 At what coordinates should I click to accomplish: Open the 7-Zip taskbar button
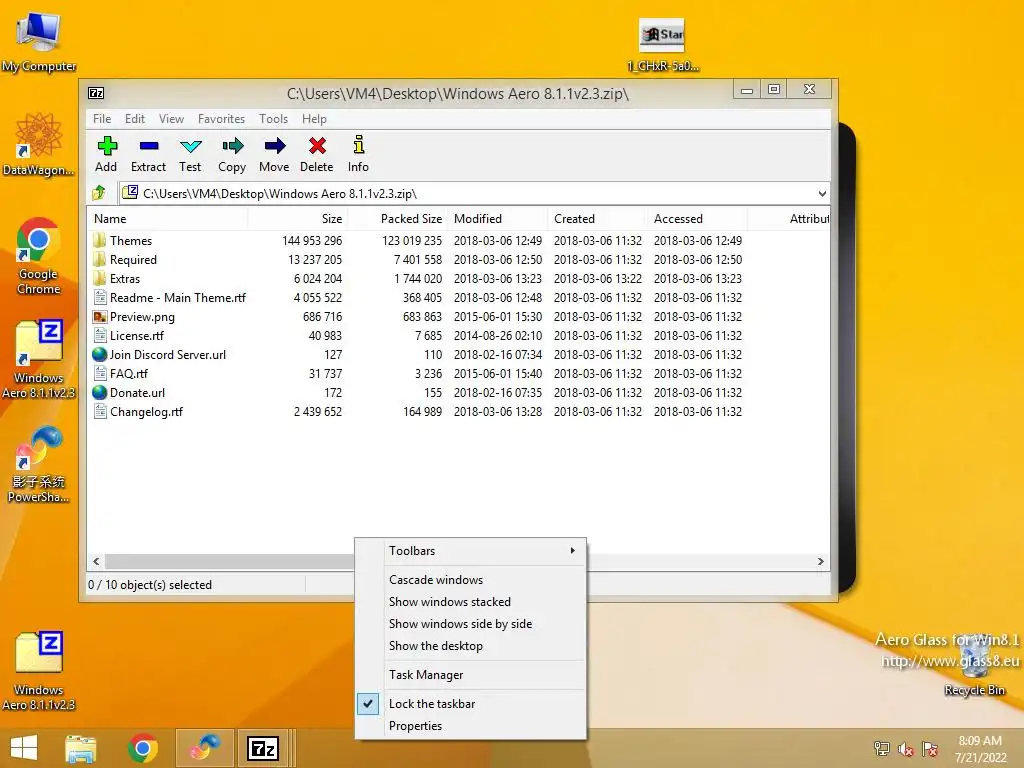click(x=263, y=748)
